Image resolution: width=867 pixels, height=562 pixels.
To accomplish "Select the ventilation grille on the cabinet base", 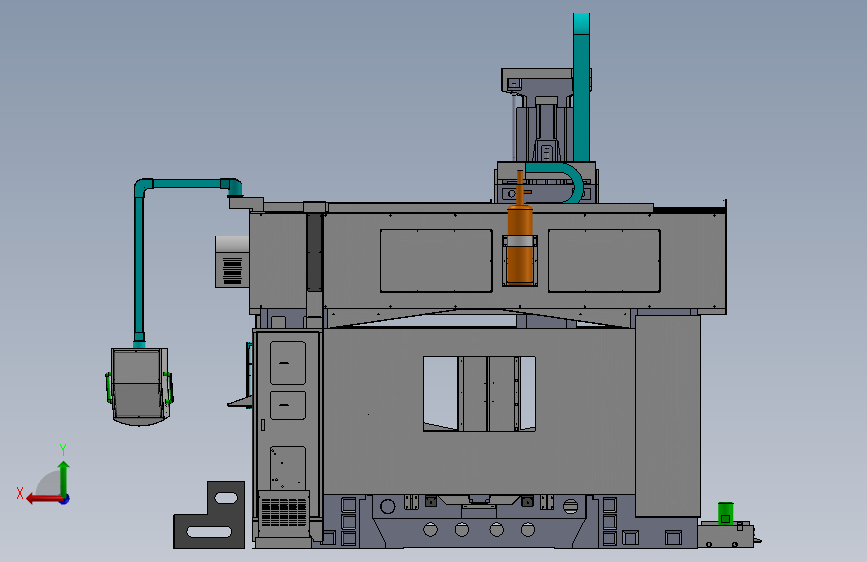I will [284, 512].
